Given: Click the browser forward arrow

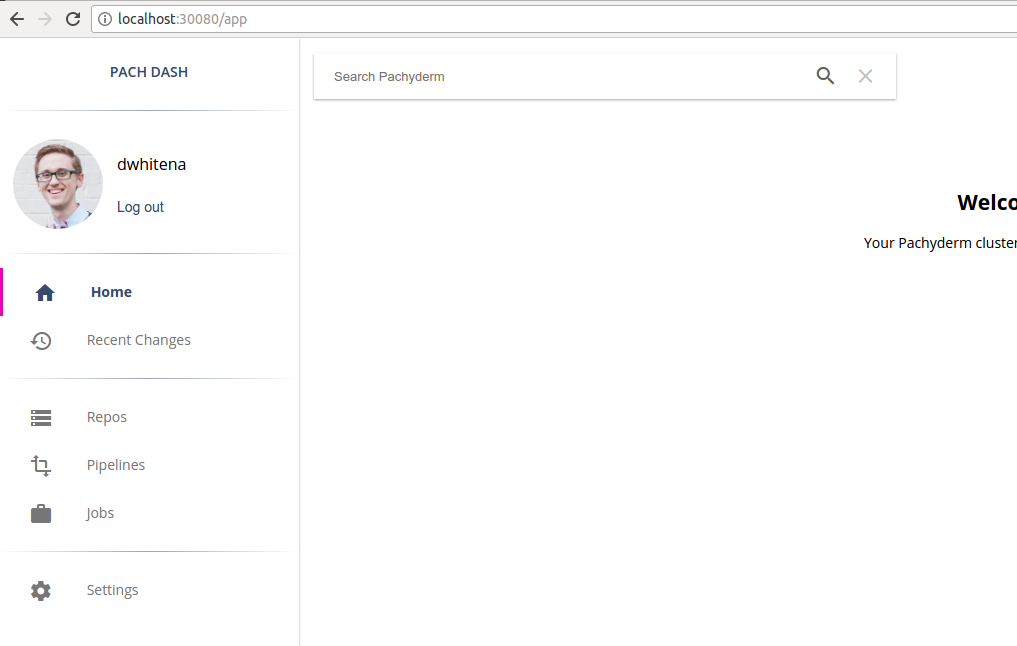Looking at the screenshot, I should 45,19.
